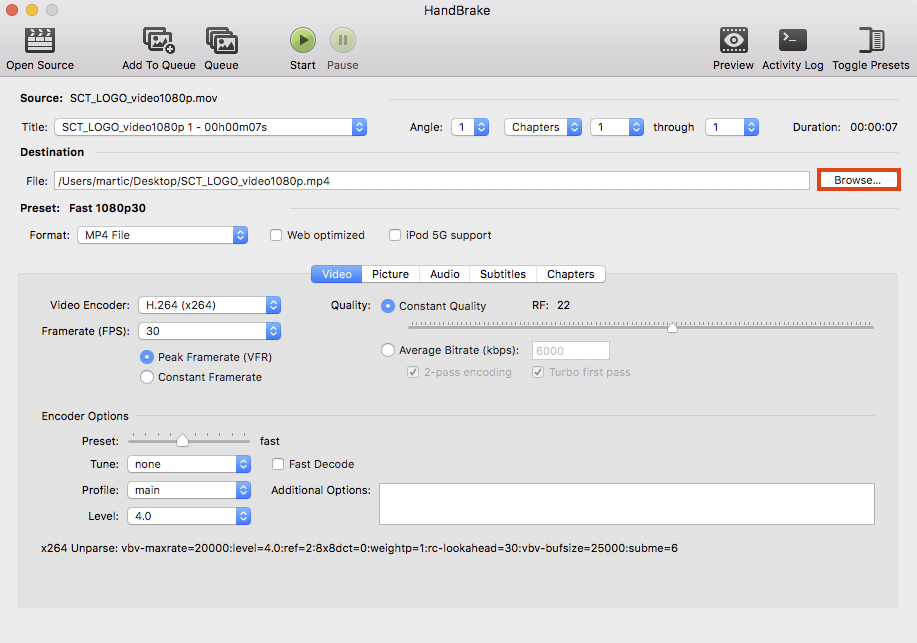917x643 pixels.
Task: Enable iPod 5G support
Action: click(x=395, y=235)
